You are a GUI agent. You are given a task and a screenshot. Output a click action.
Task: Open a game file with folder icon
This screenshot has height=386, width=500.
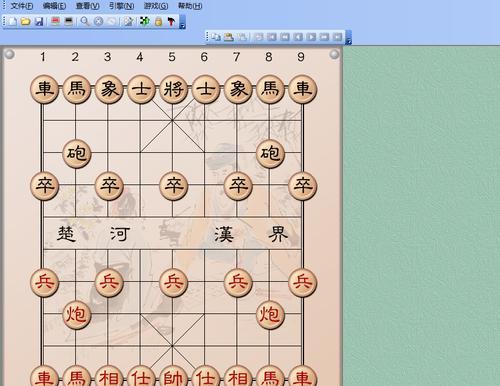click(25, 22)
